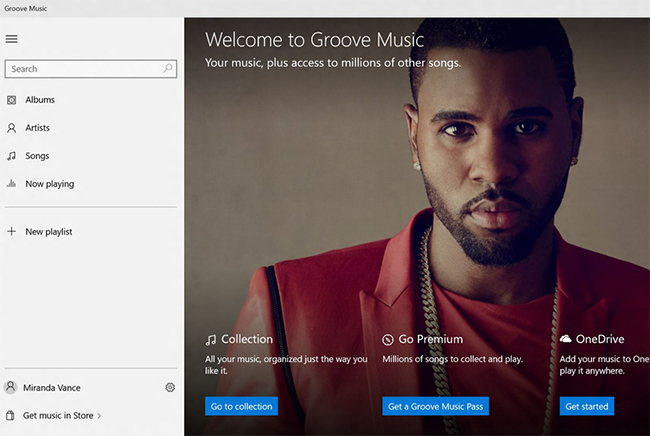The image size is (650, 436).
Task: Click the Now playing bars icon
Action: pyautogui.click(x=12, y=184)
